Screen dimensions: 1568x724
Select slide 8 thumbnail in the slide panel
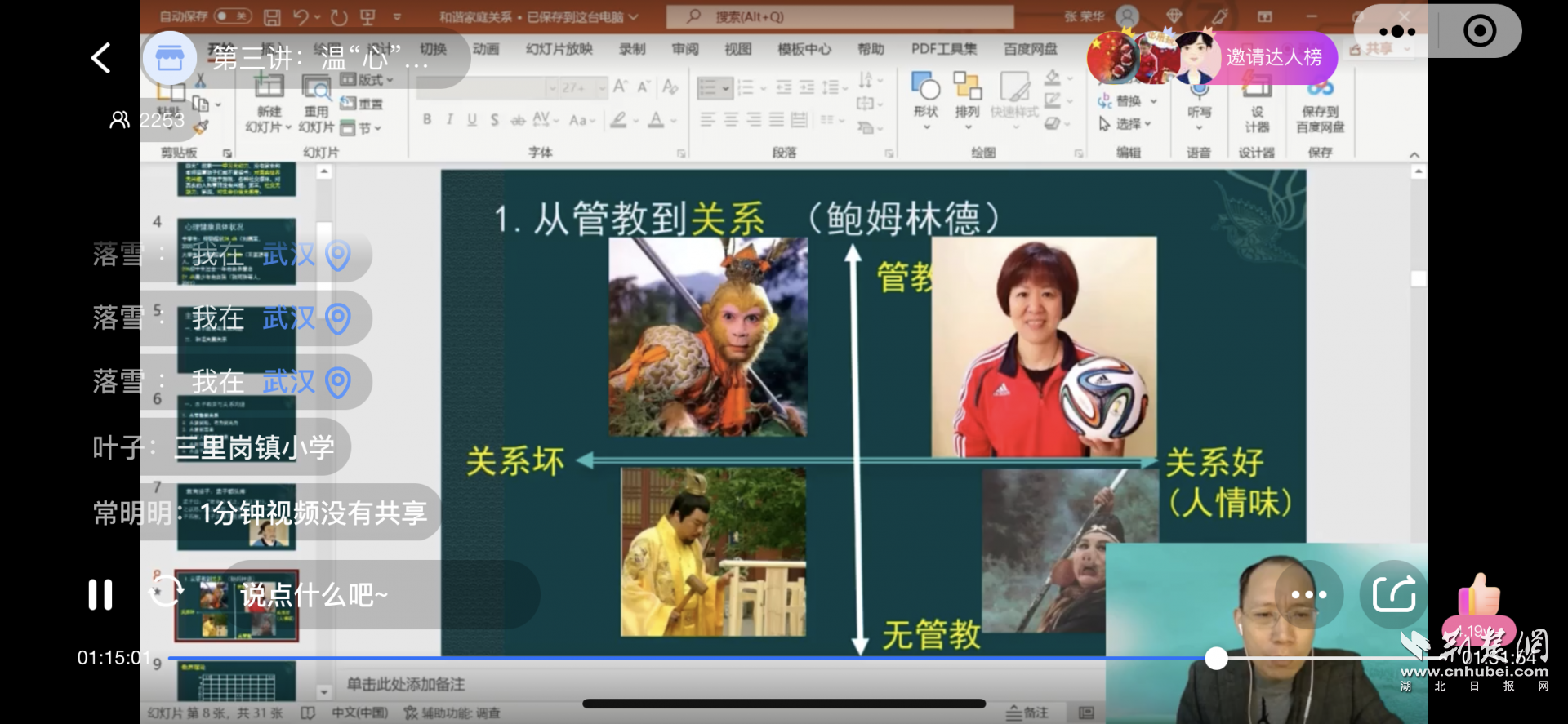pos(237,605)
